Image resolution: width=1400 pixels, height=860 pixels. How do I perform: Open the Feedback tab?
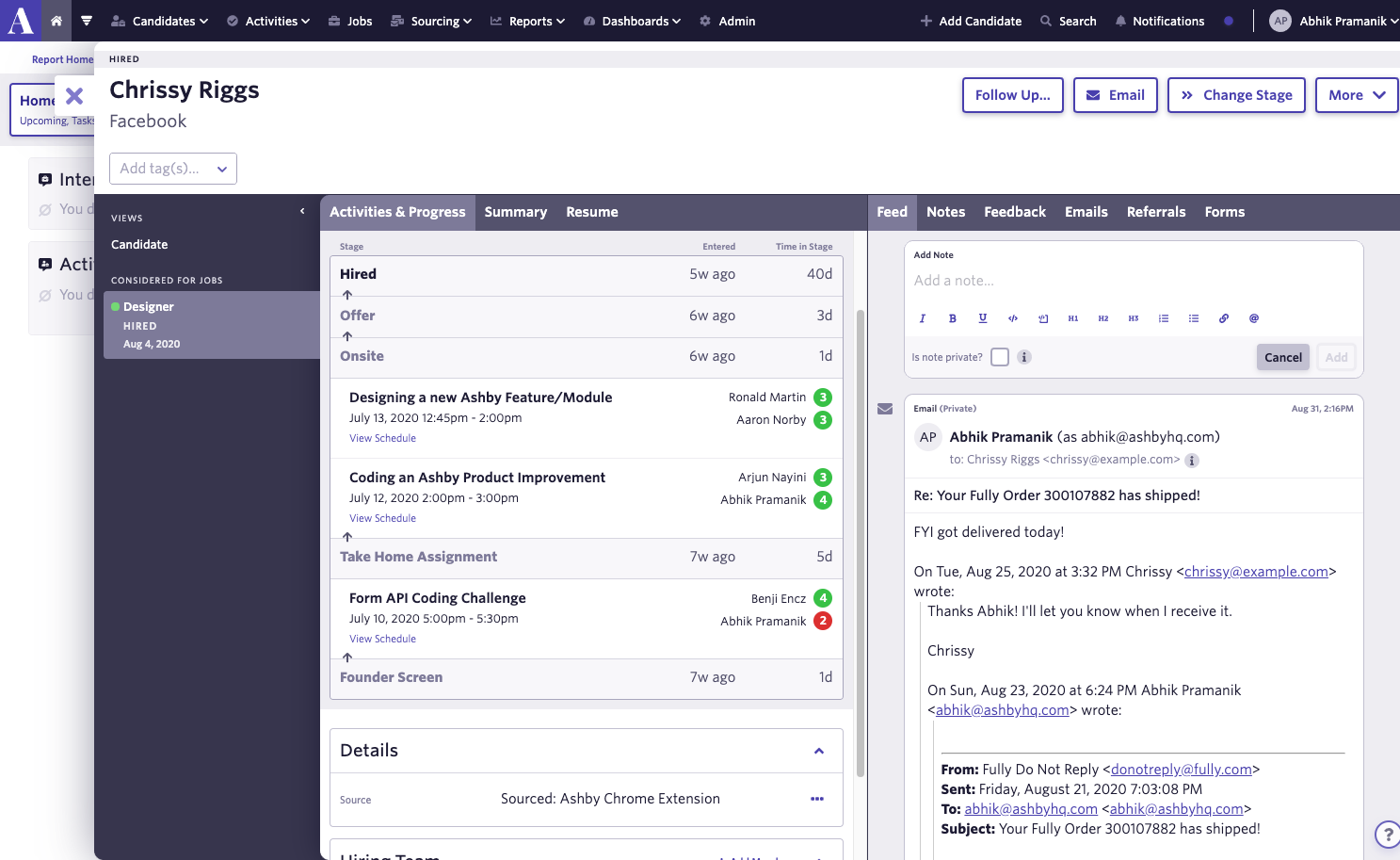[x=1014, y=212]
